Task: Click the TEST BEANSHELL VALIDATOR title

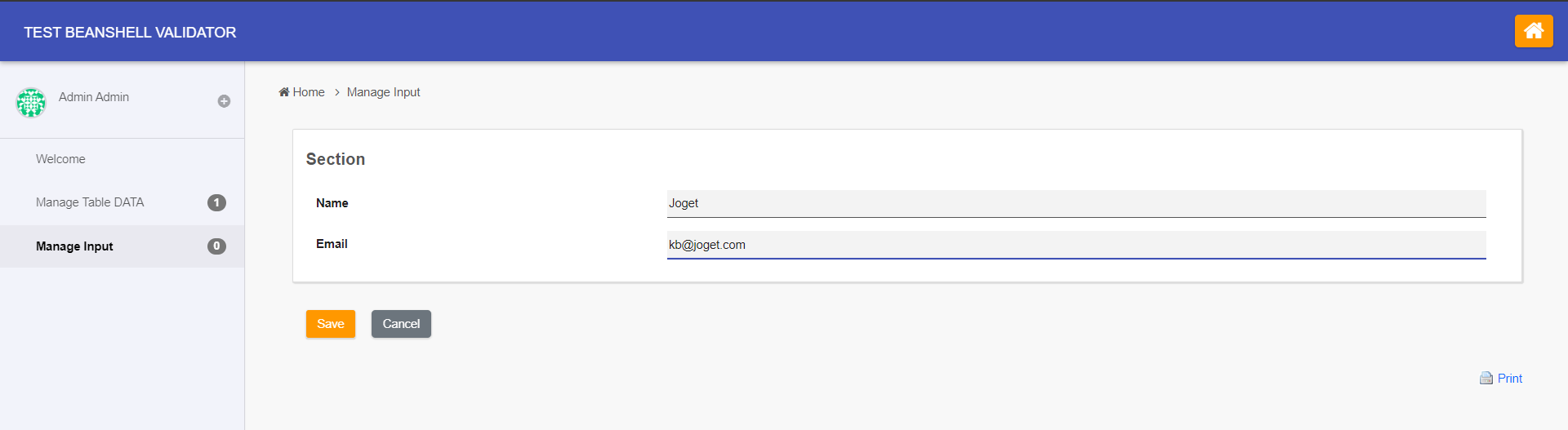Action: (x=130, y=33)
